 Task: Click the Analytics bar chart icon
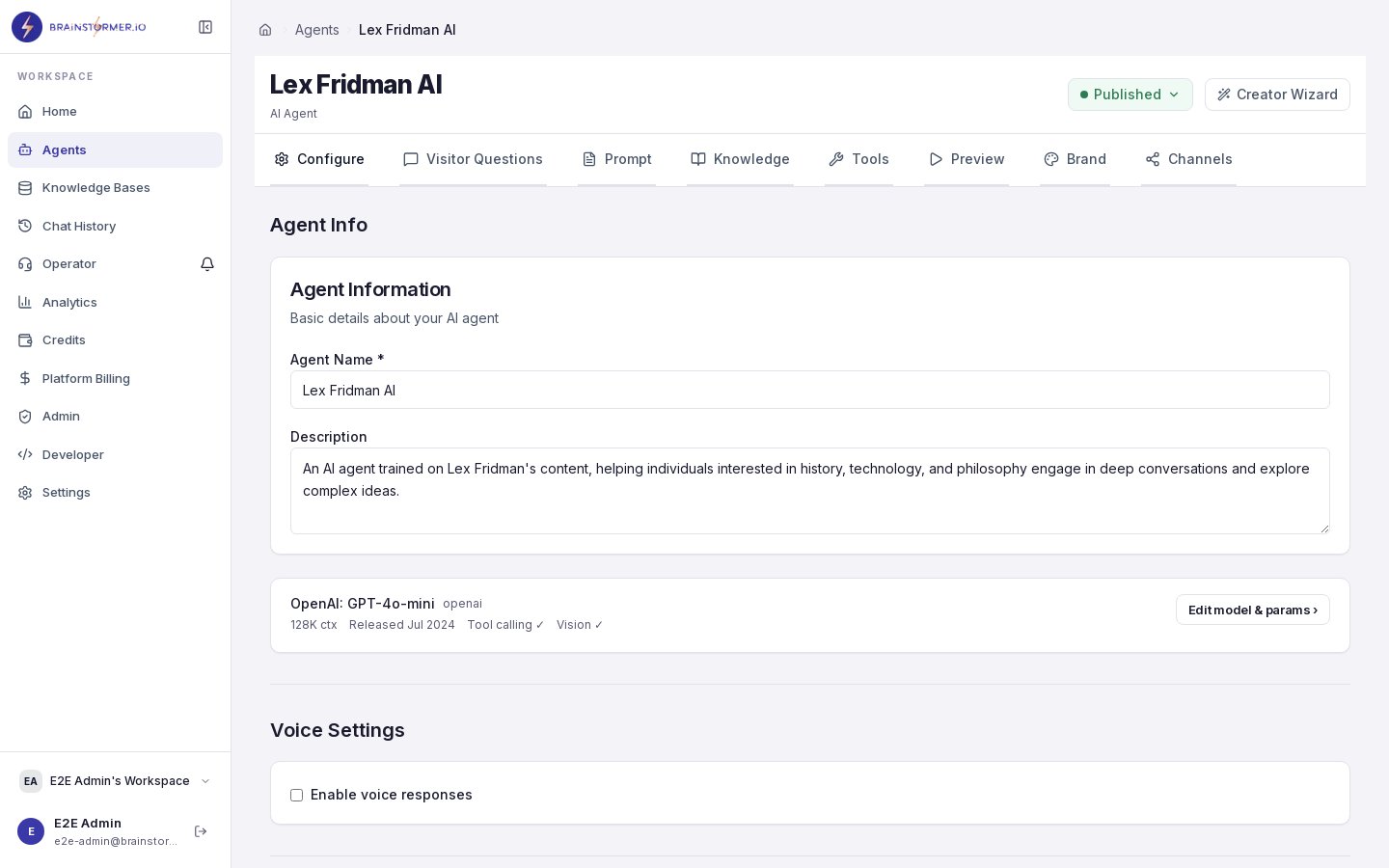(25, 302)
